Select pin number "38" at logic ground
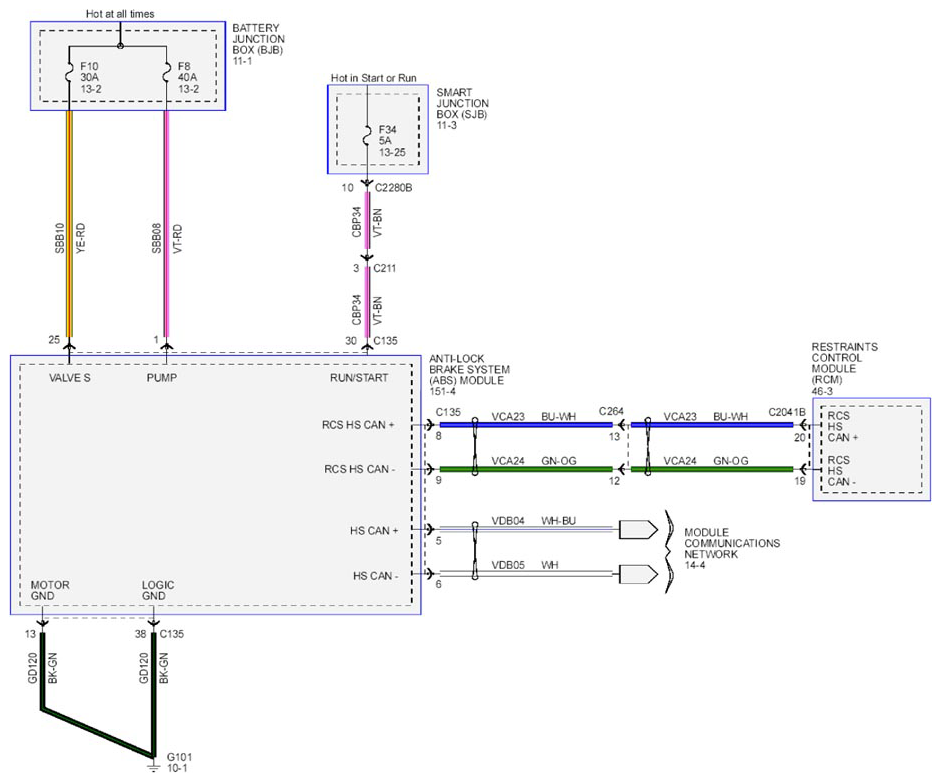 [x=140, y=634]
